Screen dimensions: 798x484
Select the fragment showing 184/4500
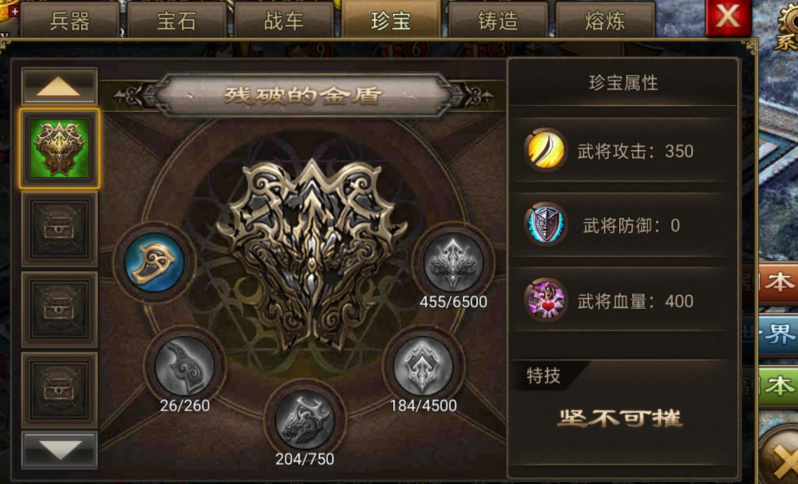[x=423, y=366]
